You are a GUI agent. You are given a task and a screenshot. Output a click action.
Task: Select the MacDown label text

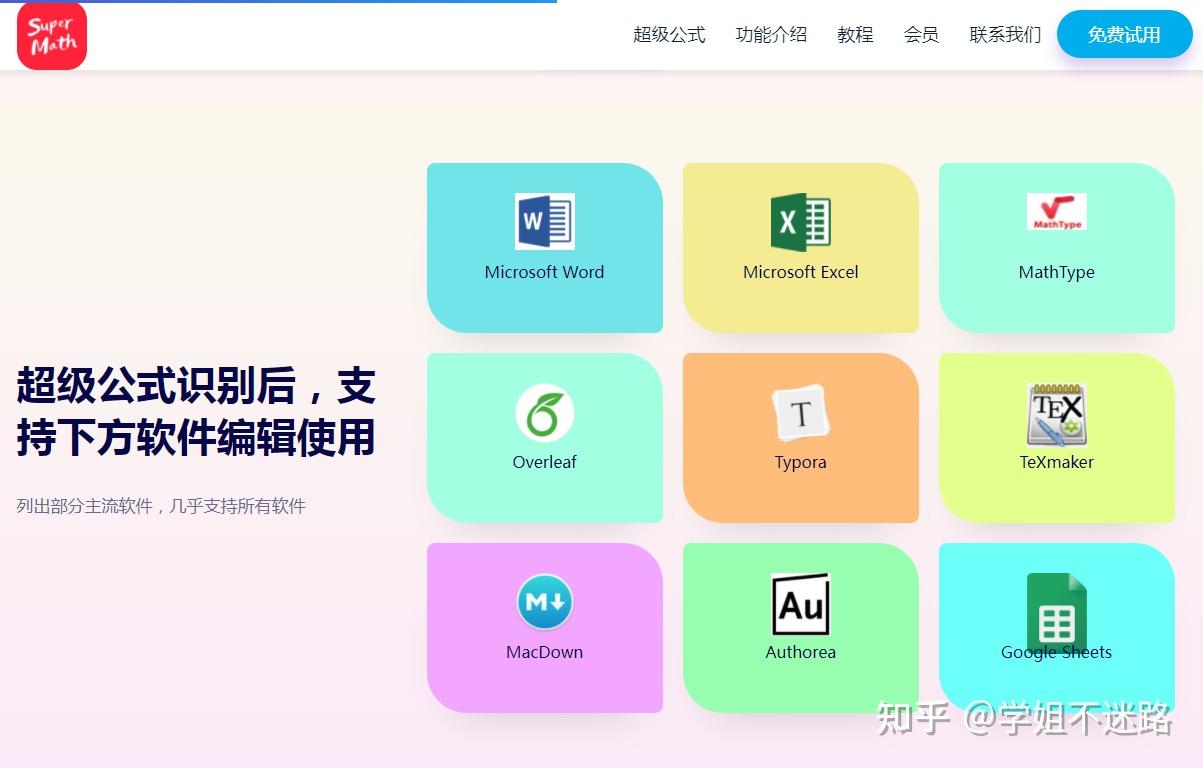tap(544, 652)
